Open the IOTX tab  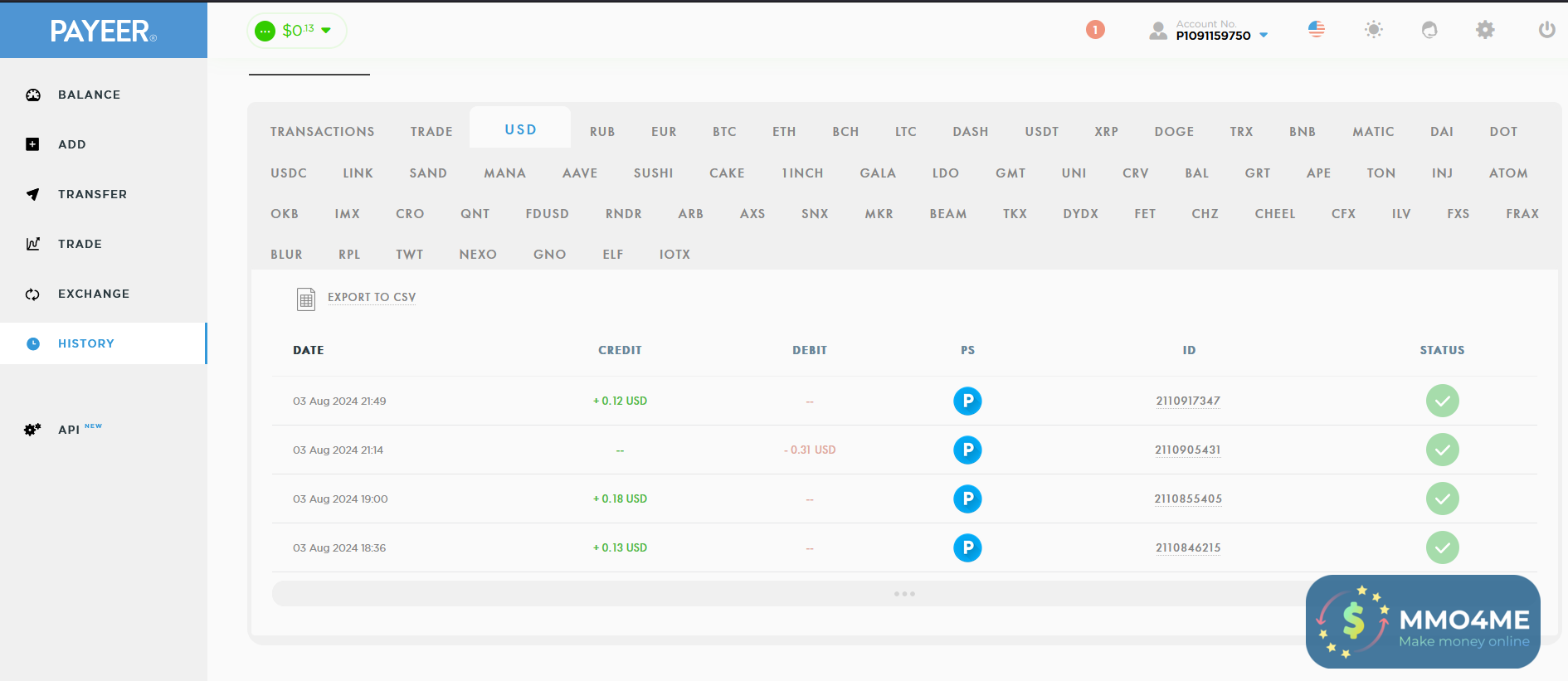point(674,255)
